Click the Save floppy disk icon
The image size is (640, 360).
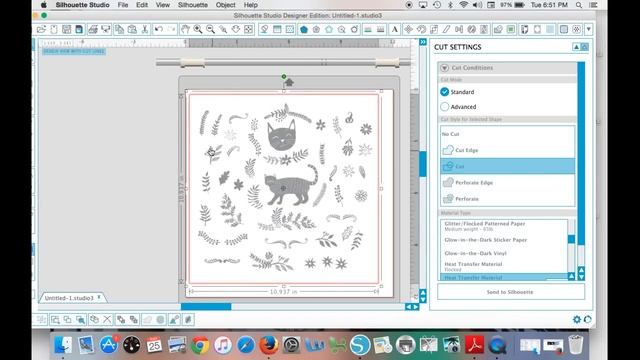[x=67, y=29]
